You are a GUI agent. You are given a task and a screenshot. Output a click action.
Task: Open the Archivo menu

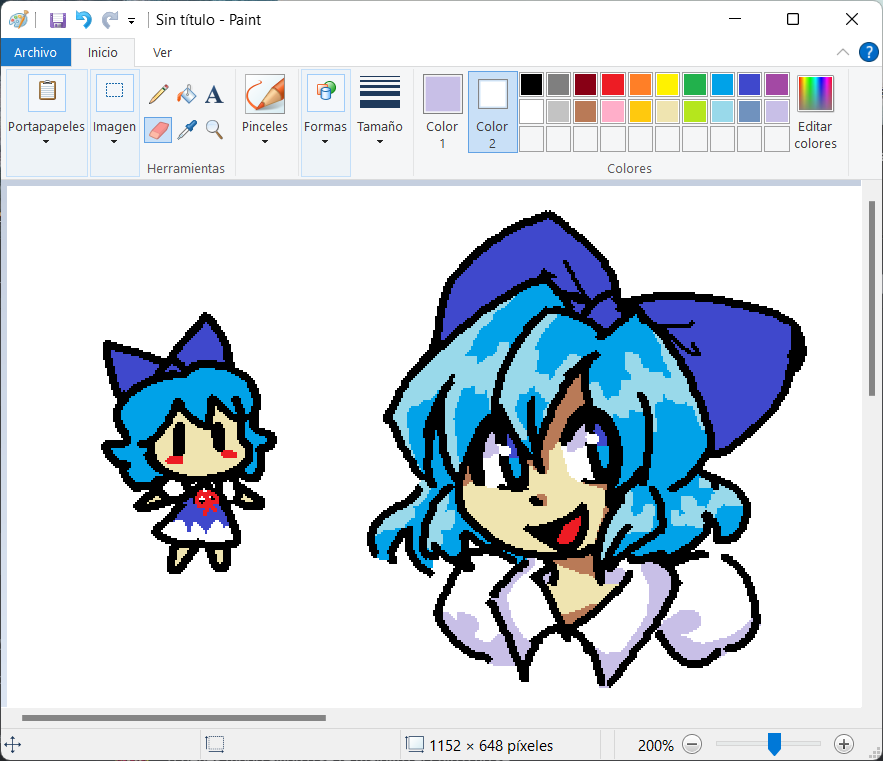35,52
